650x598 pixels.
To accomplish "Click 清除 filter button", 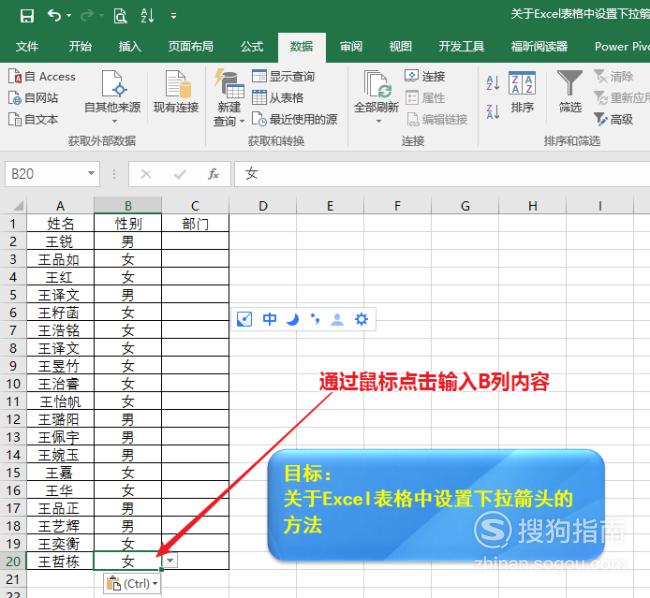I will tap(614, 76).
